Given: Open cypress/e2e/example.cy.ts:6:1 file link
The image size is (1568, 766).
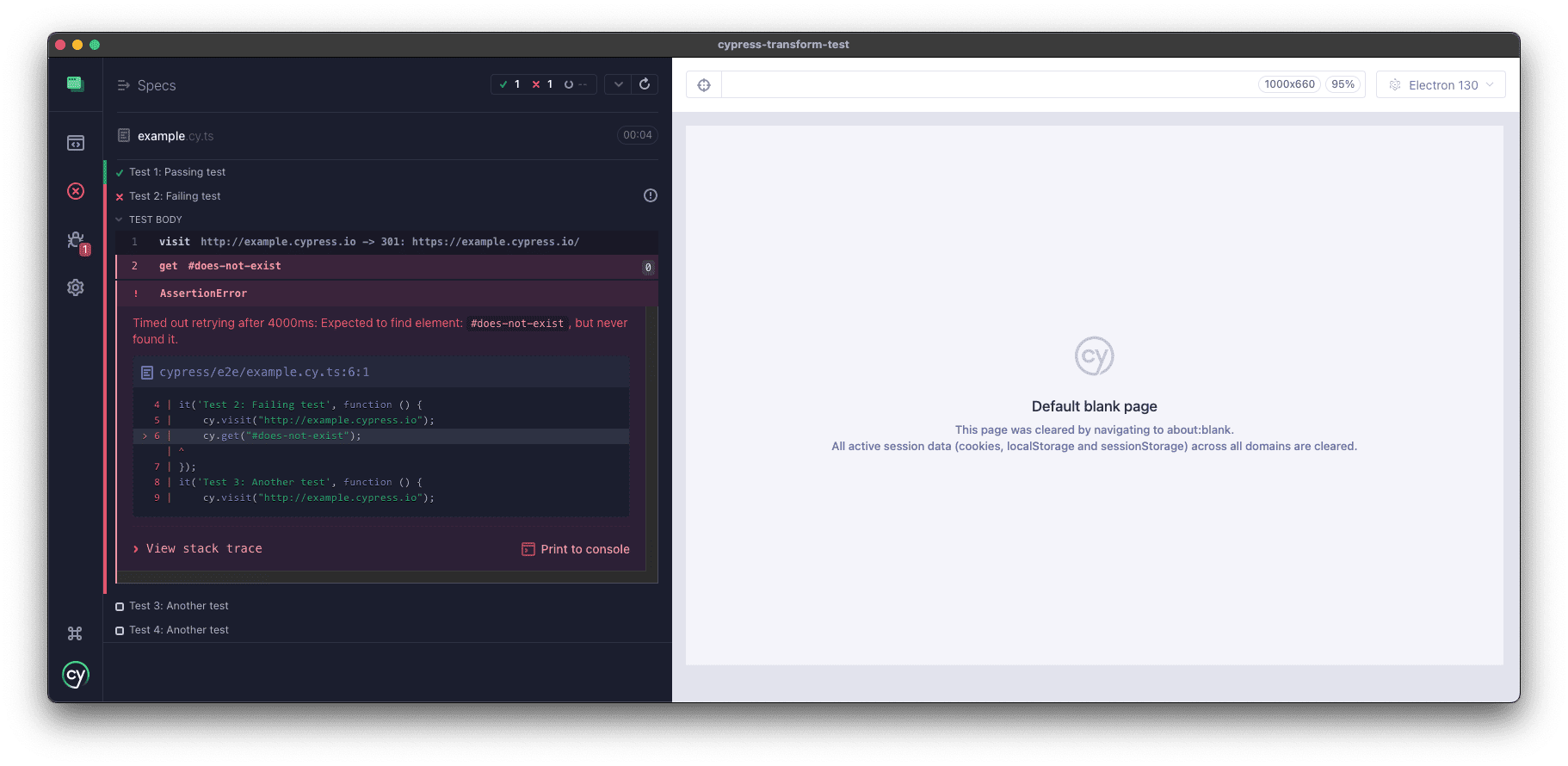Looking at the screenshot, I should click(264, 373).
